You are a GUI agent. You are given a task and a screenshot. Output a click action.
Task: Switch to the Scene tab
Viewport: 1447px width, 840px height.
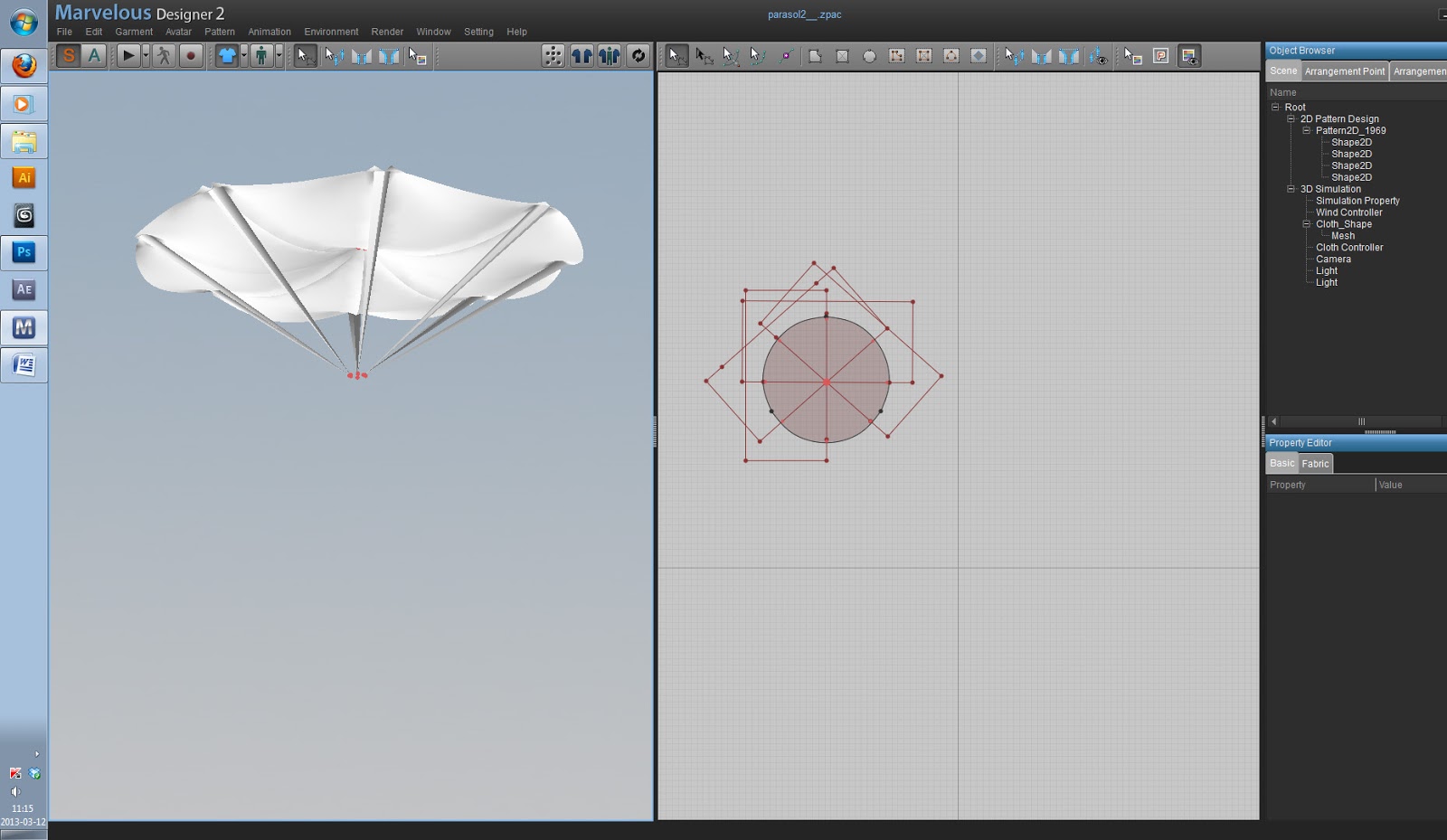(1283, 71)
